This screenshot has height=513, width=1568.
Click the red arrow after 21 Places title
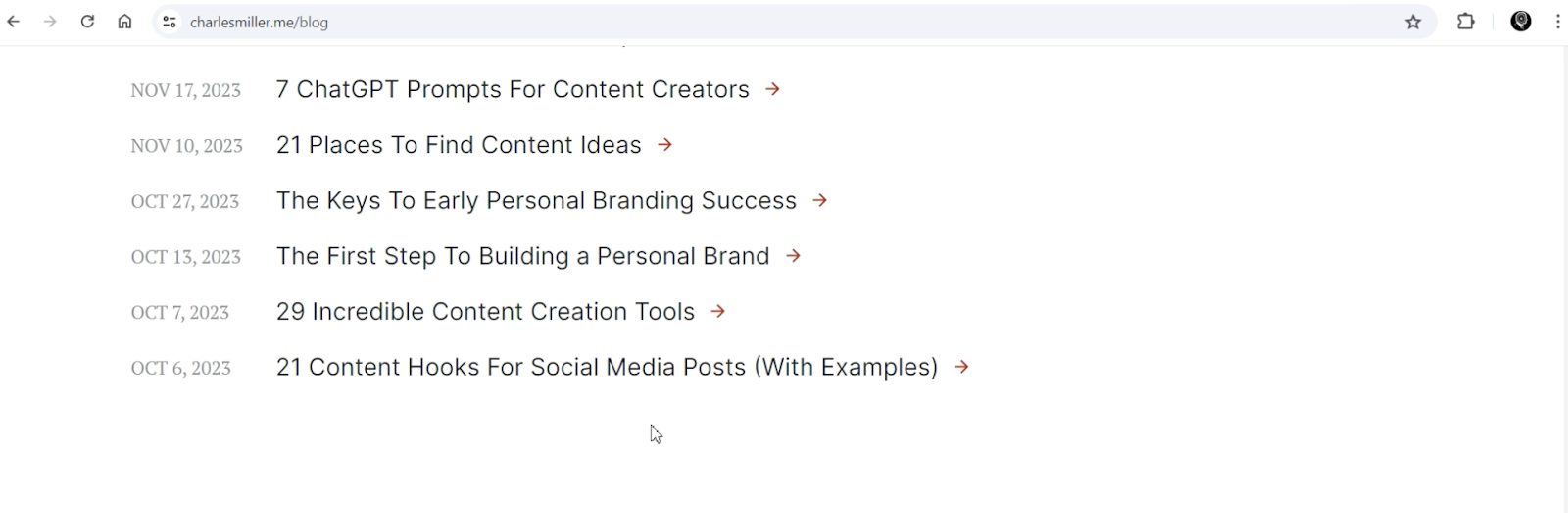pyautogui.click(x=665, y=145)
